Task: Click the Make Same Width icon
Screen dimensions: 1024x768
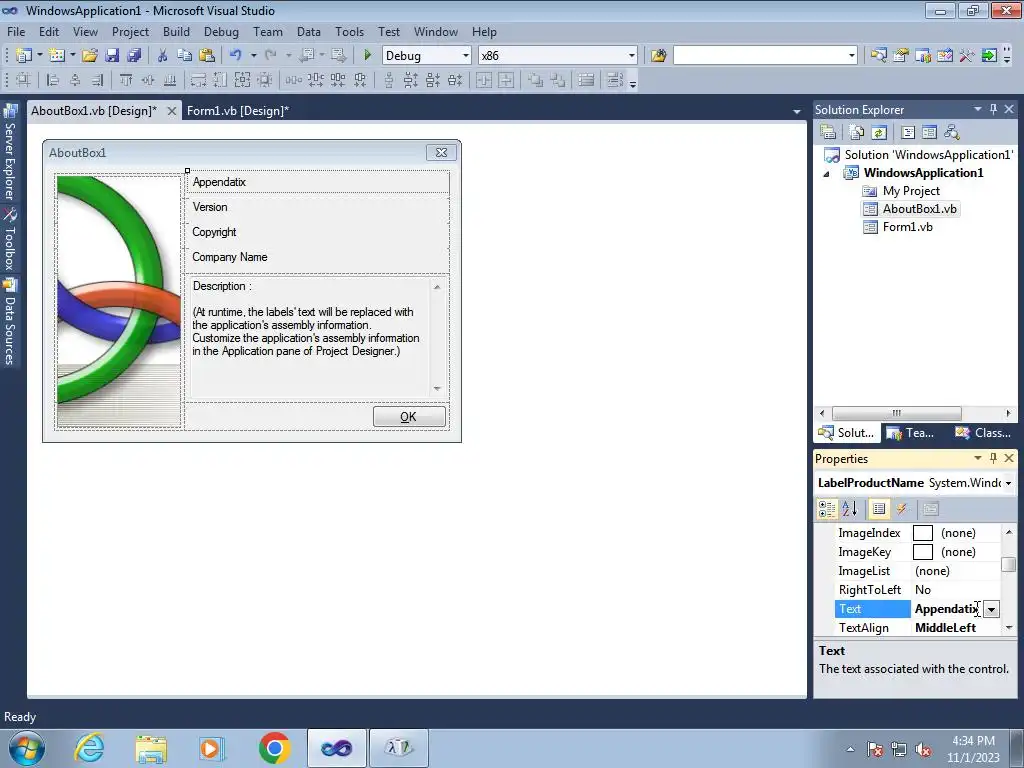Action: [x=198, y=80]
